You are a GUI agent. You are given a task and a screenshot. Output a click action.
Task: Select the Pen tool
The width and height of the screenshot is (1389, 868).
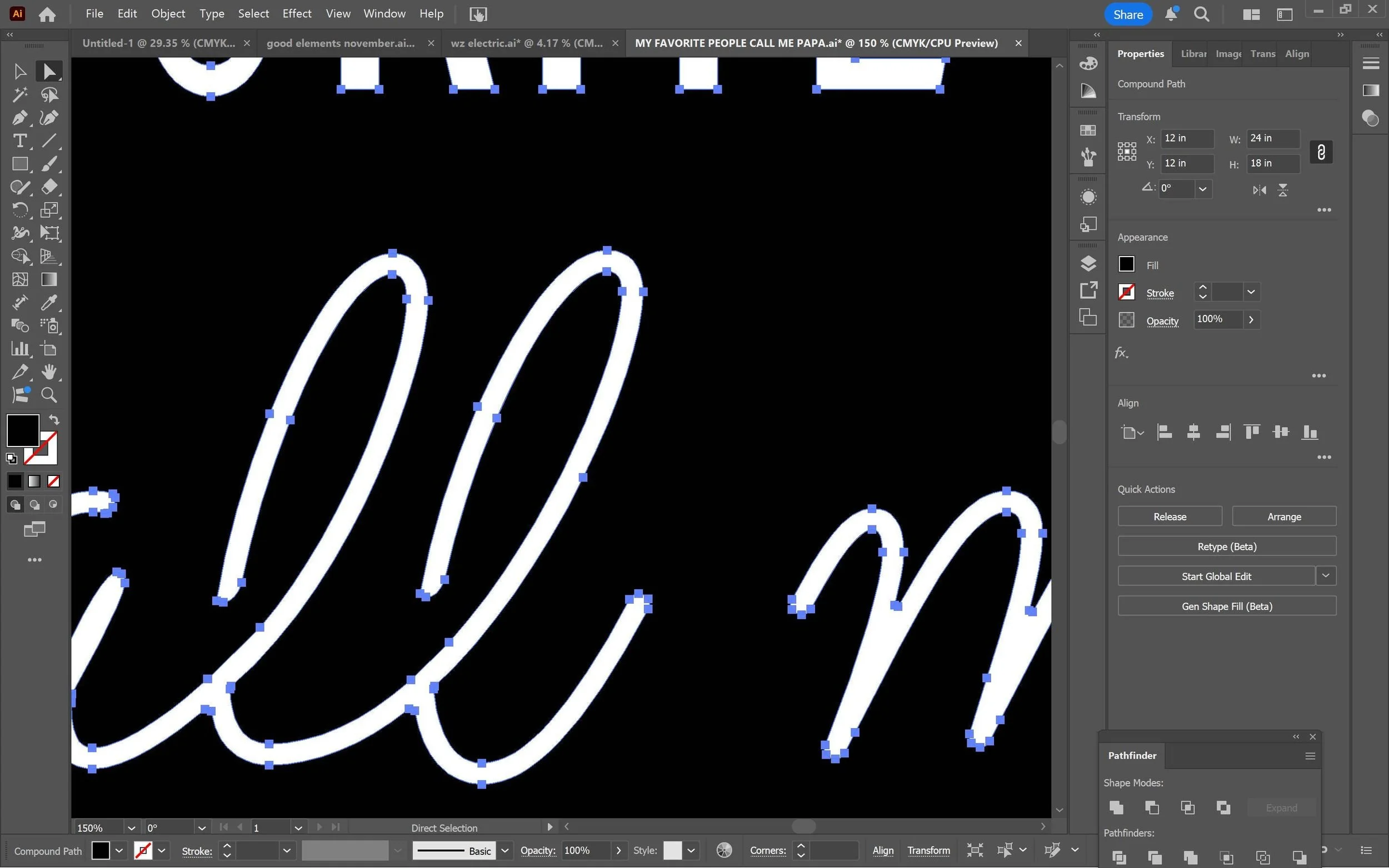pyautogui.click(x=19, y=118)
